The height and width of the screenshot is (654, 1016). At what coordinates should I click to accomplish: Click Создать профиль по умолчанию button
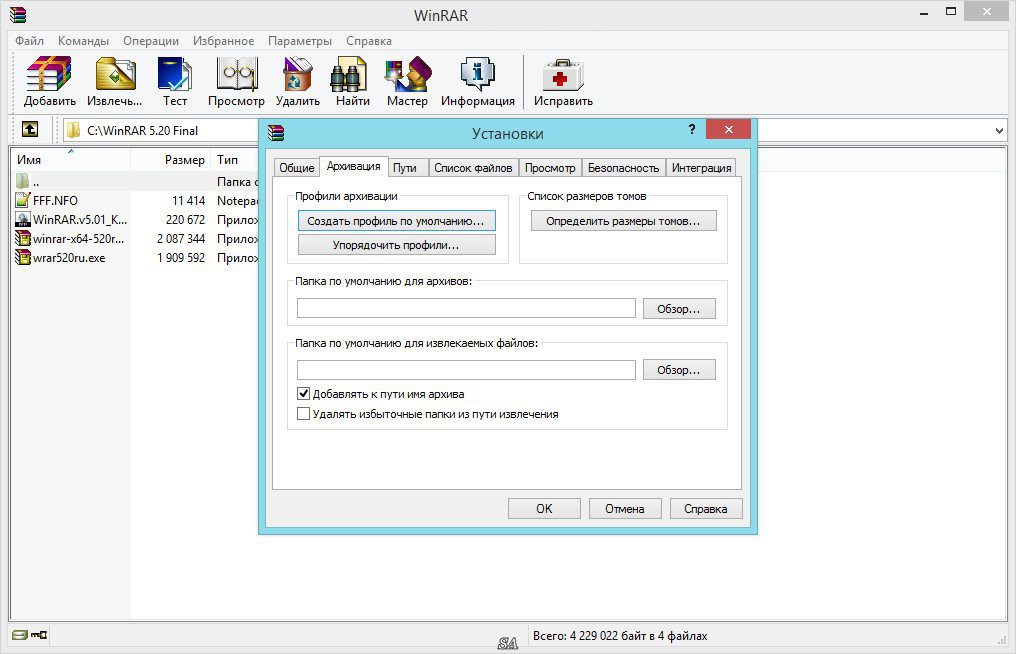pos(397,221)
